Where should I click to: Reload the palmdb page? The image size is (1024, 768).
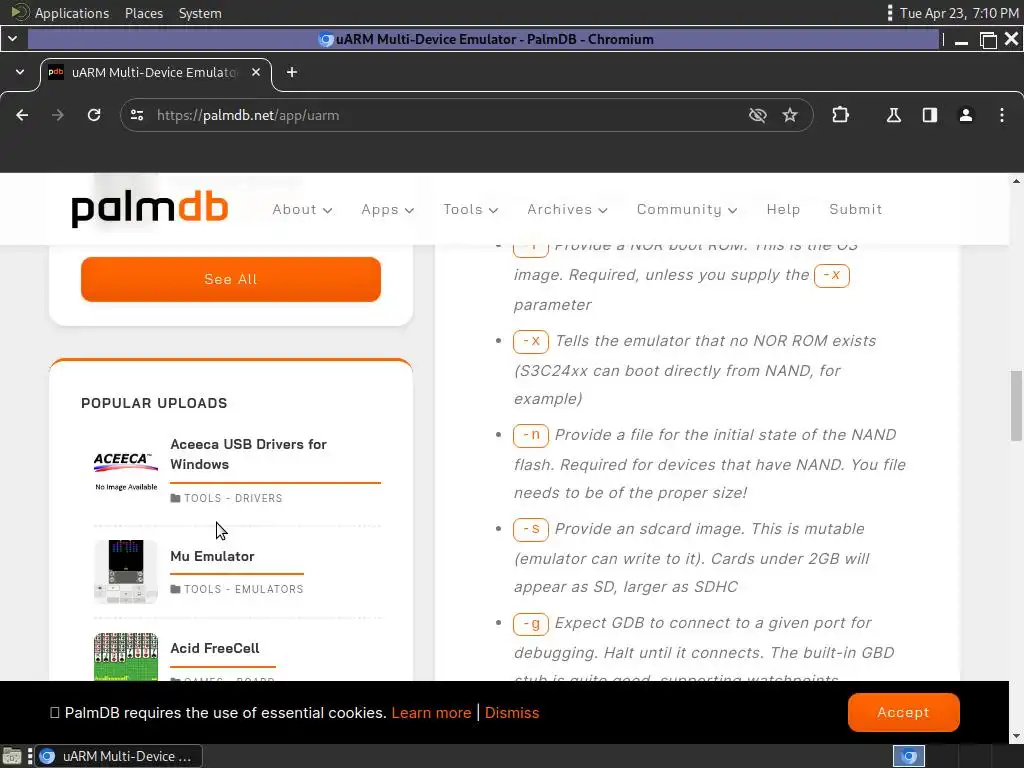coord(94,116)
